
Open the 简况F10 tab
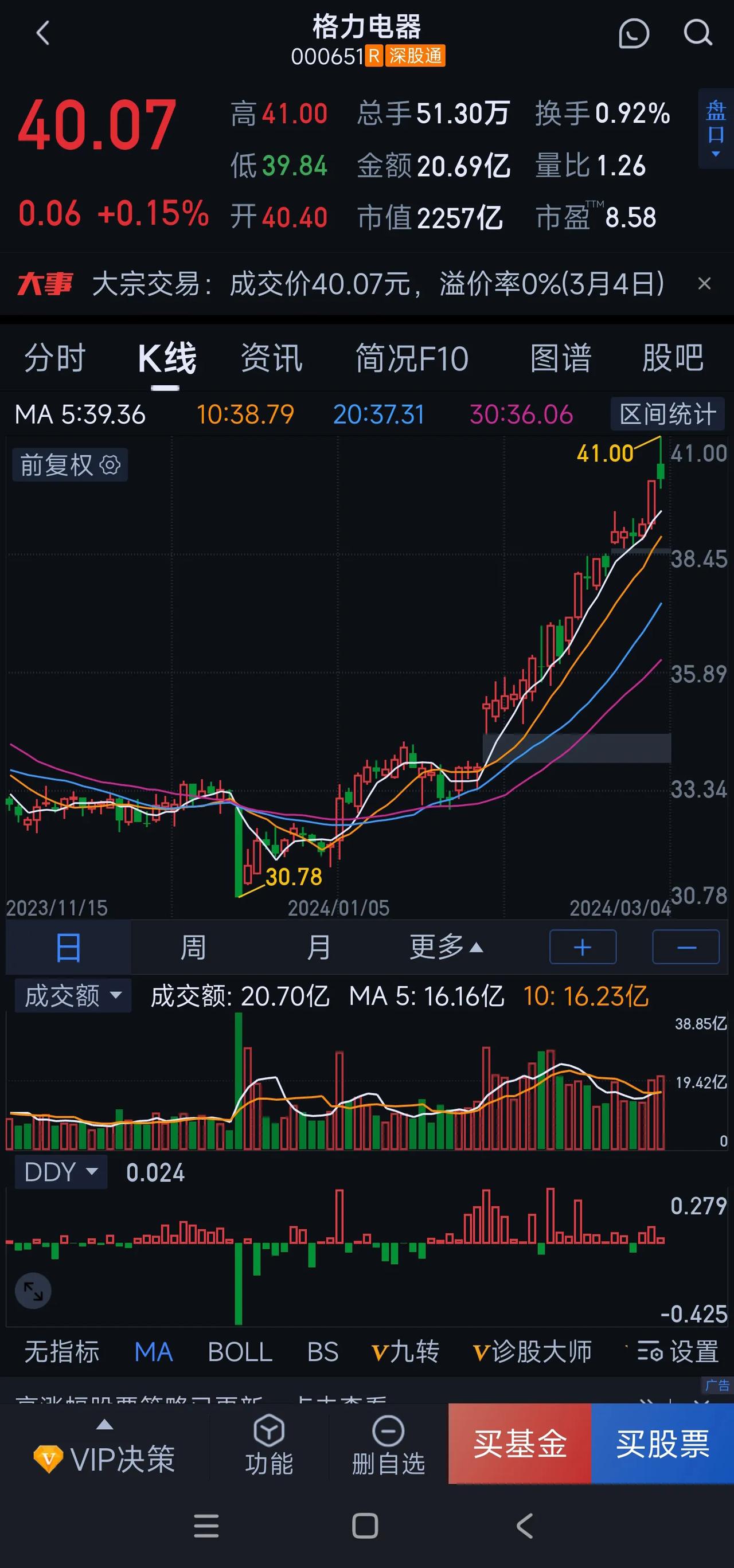click(x=412, y=358)
